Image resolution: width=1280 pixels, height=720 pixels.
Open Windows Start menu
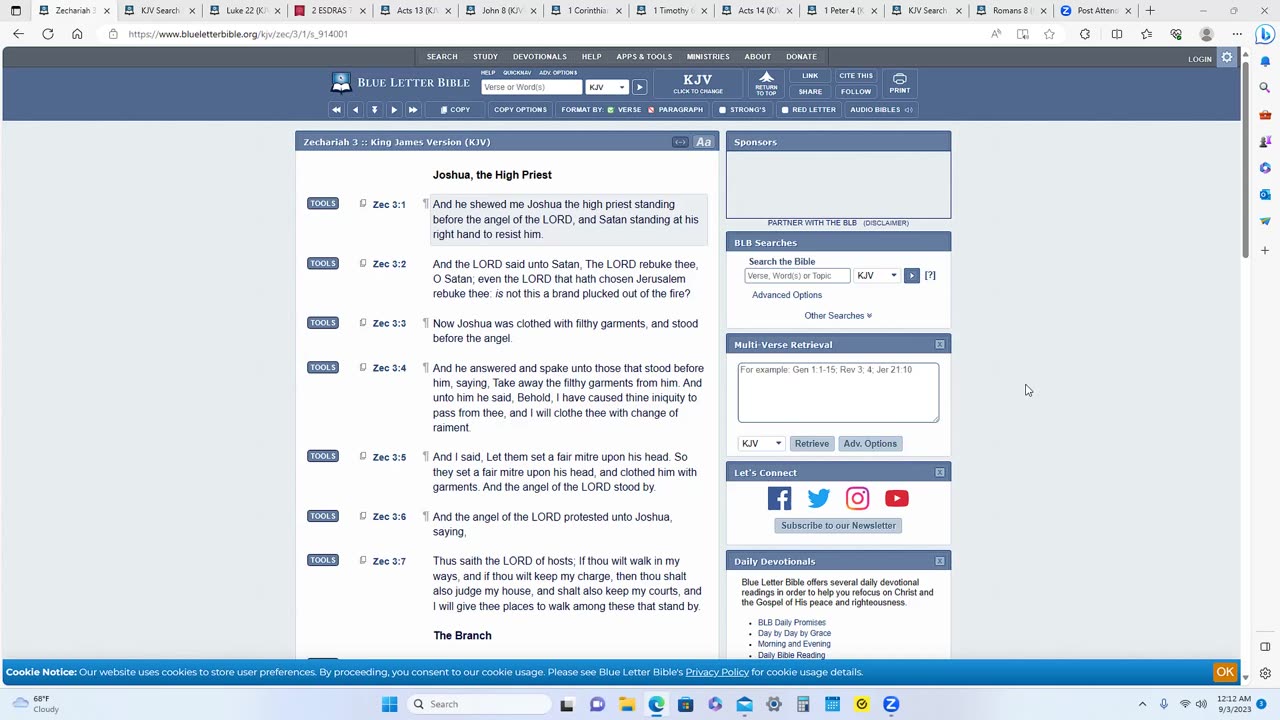389,704
